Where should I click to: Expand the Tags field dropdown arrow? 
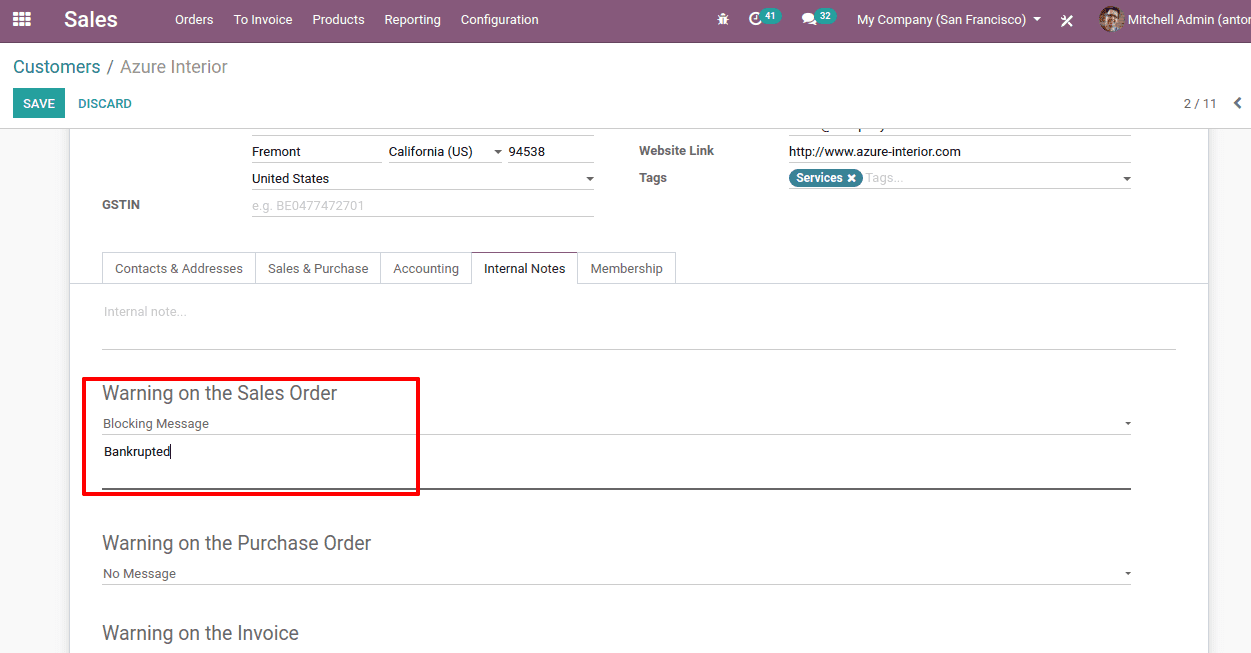pos(1126,179)
